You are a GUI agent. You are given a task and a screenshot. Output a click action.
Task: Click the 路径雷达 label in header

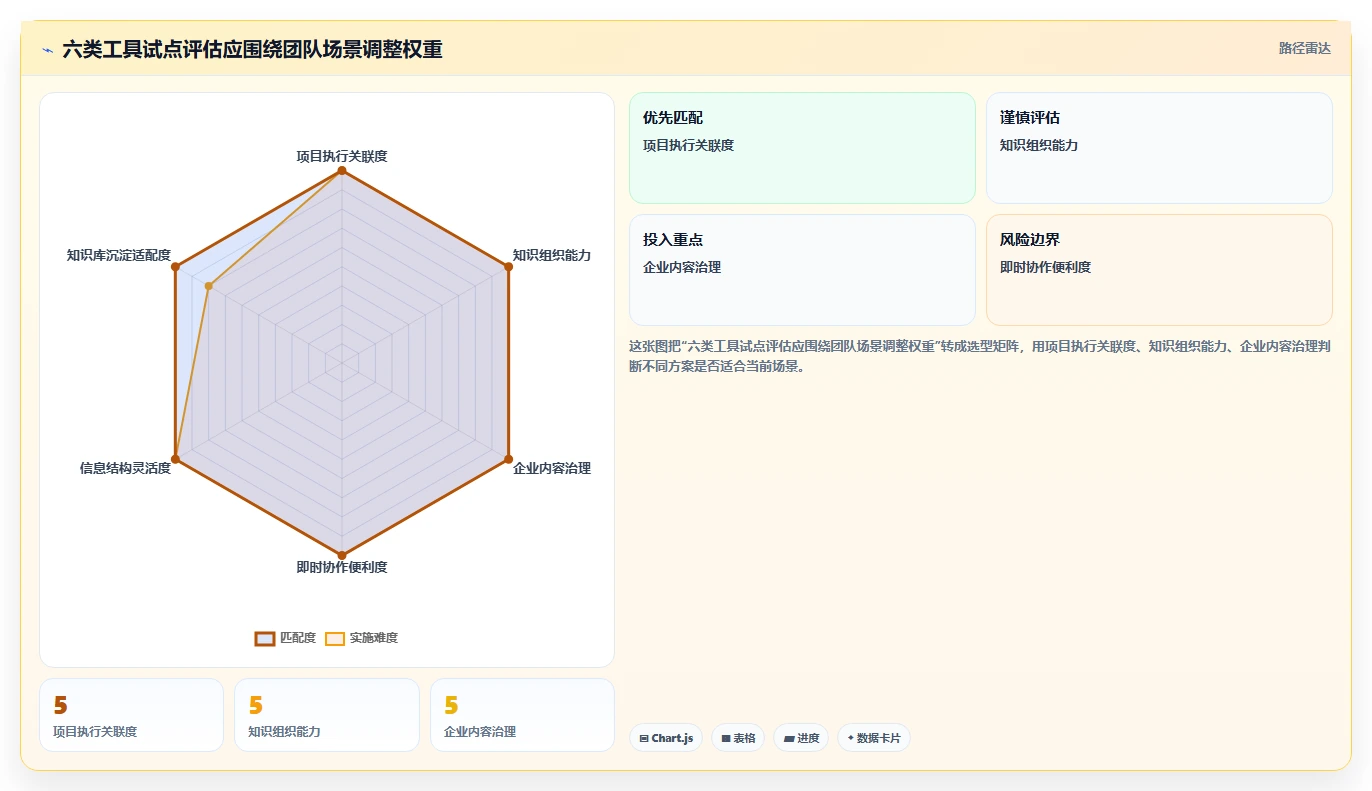pyautogui.click(x=1304, y=48)
